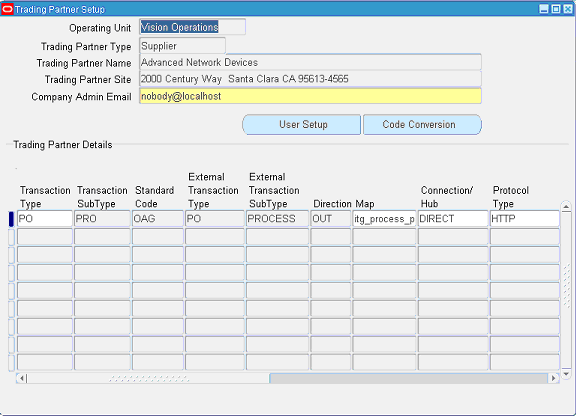Select the first row record indicator
The width and height of the screenshot is (576, 416).
pyautogui.click(x=11, y=219)
